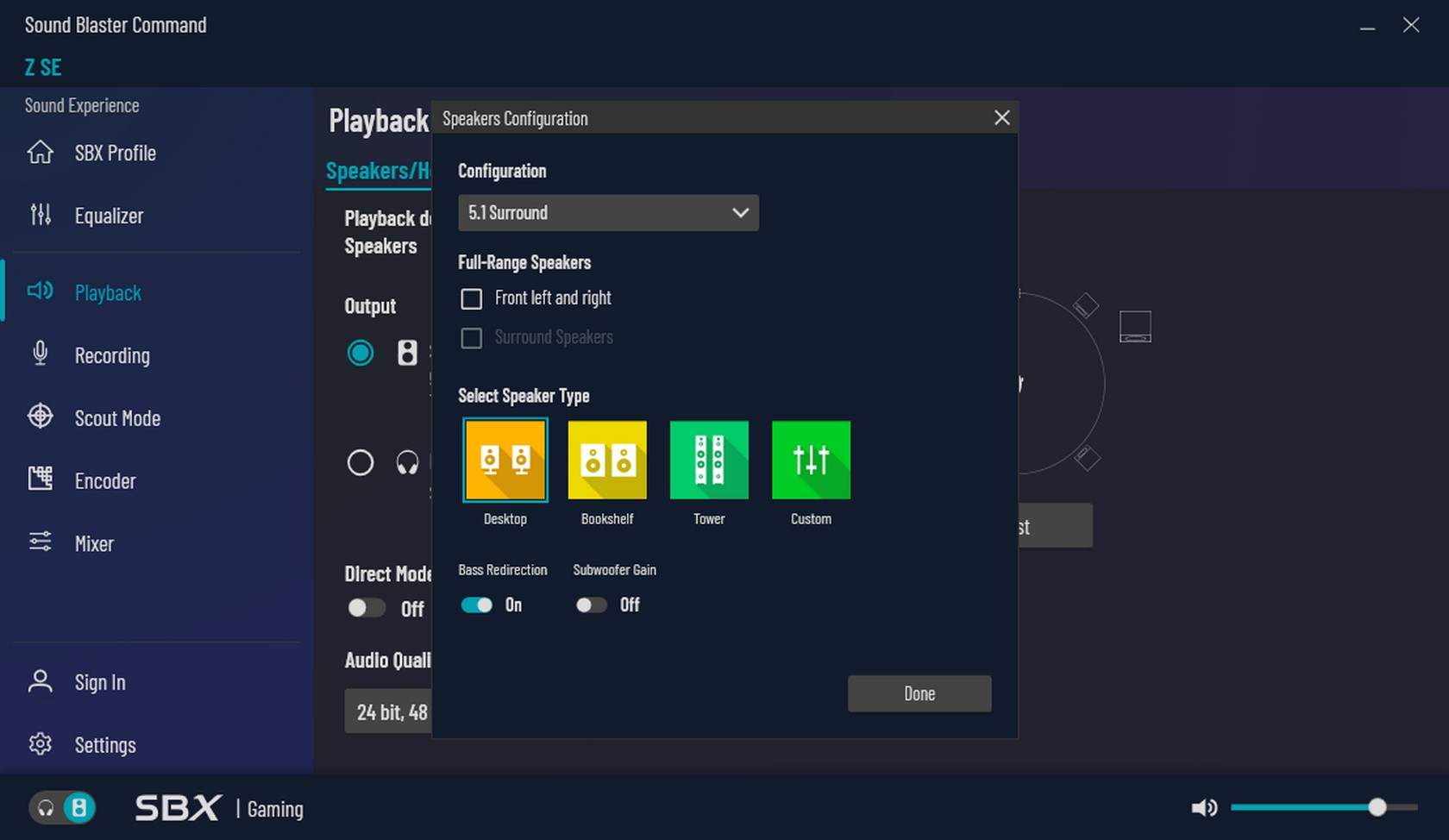The height and width of the screenshot is (840, 1449).
Task: Turn off Bass Redirection toggle
Action: pyautogui.click(x=476, y=605)
